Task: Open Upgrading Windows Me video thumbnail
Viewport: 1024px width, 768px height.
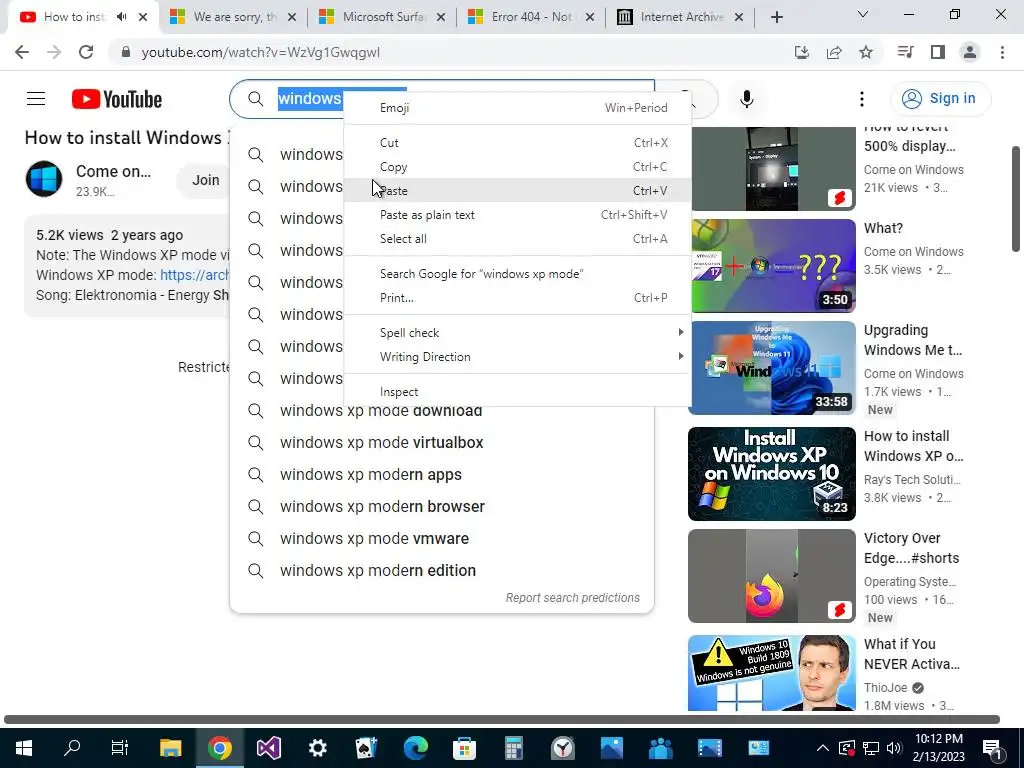Action: coord(772,368)
